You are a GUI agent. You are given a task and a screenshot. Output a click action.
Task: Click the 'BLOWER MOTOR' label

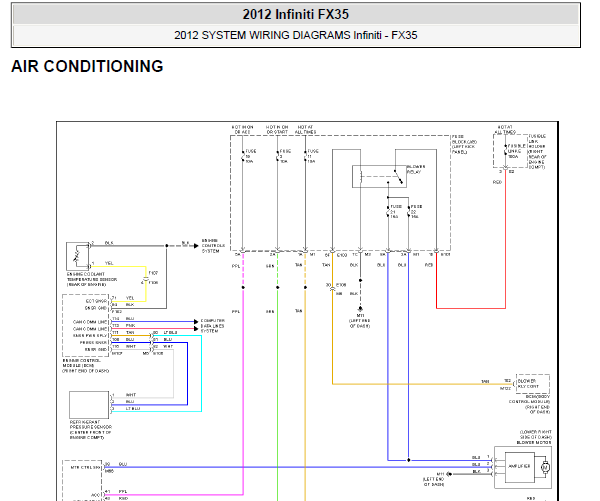pos(534,442)
